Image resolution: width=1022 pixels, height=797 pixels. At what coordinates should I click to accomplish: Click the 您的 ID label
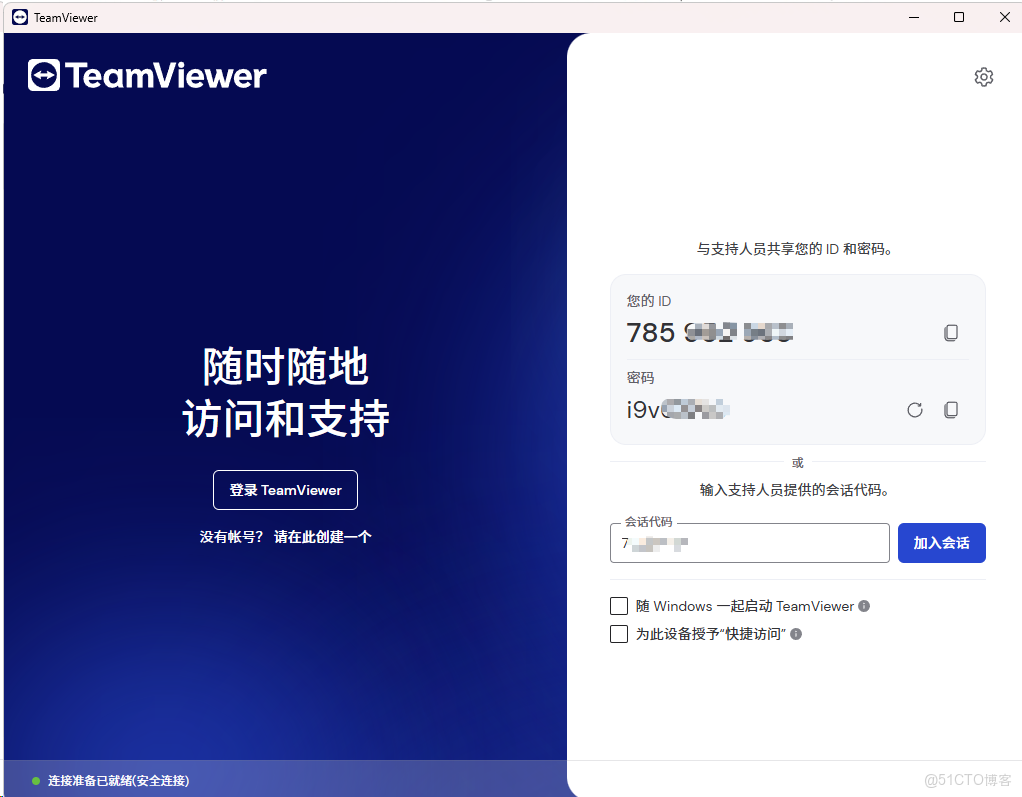[x=649, y=301]
